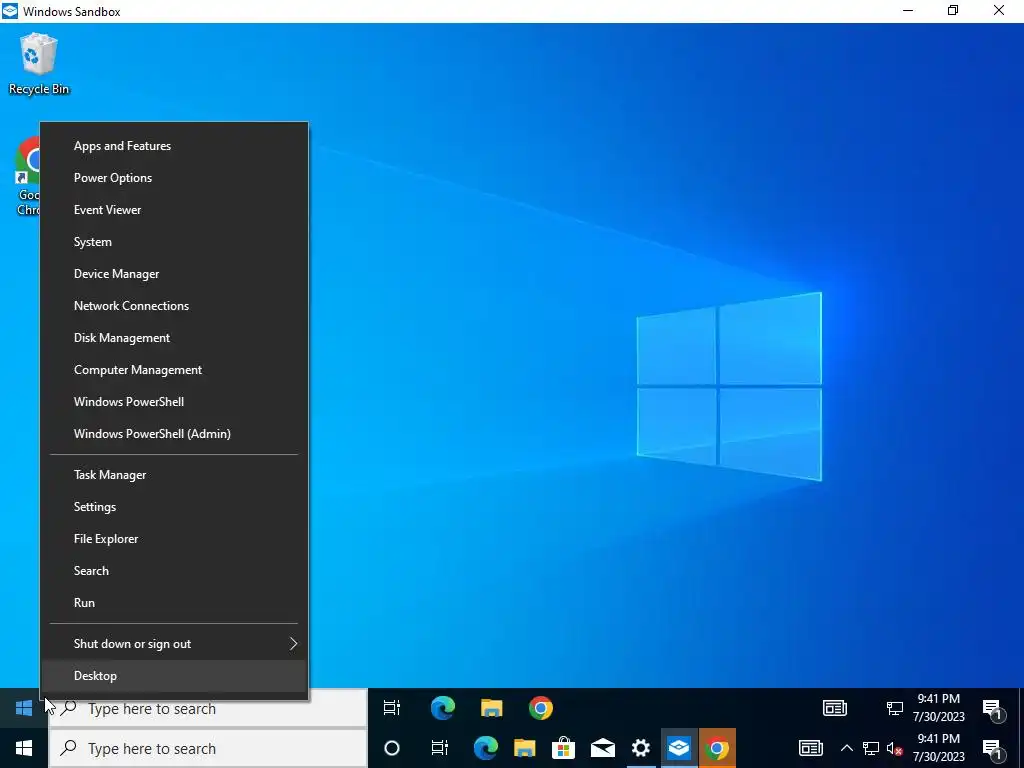Click the host network tray icon
The width and height of the screenshot is (1024, 768).
871,748
